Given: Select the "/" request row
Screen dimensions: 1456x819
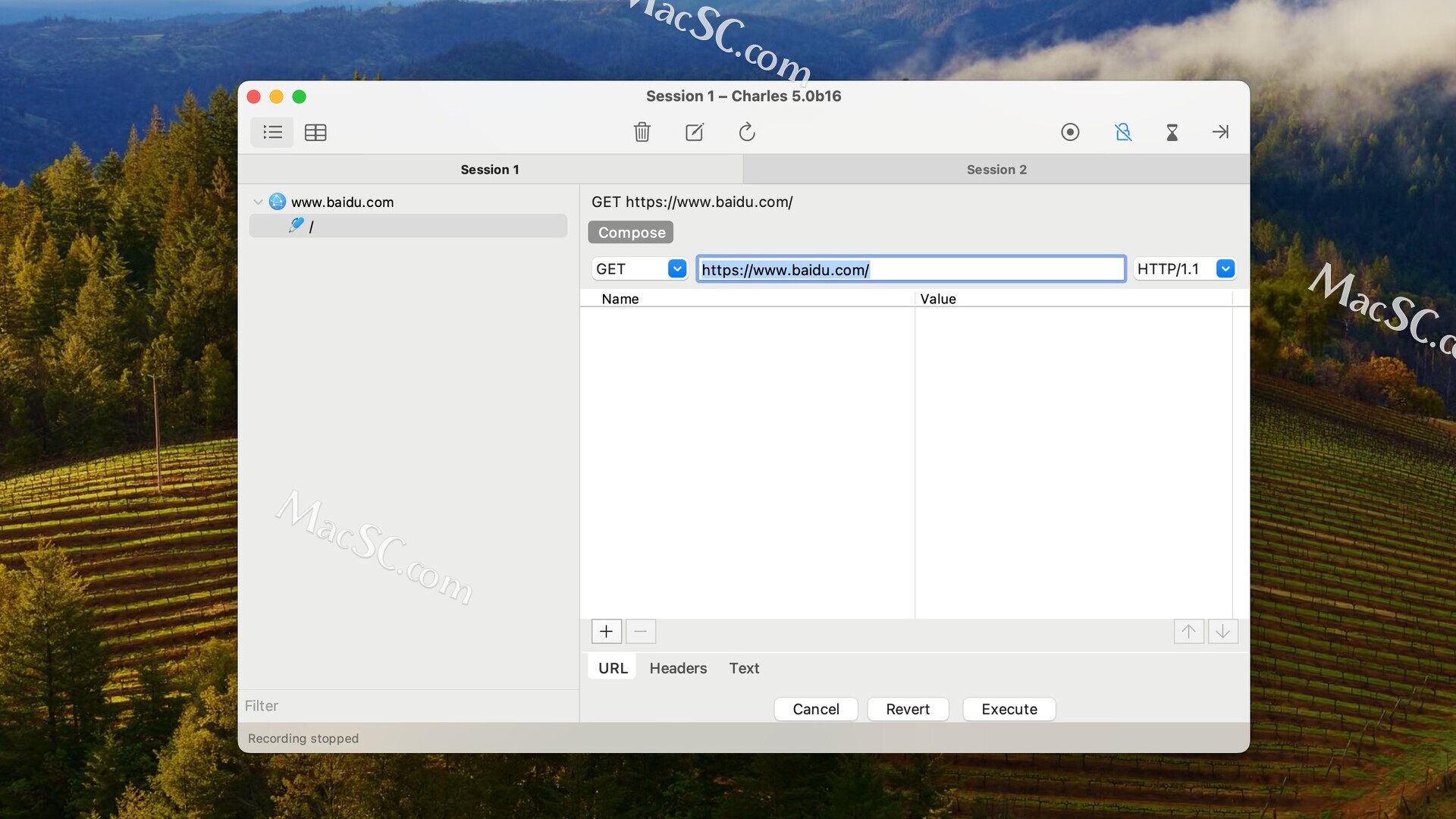Looking at the screenshot, I should tap(408, 226).
